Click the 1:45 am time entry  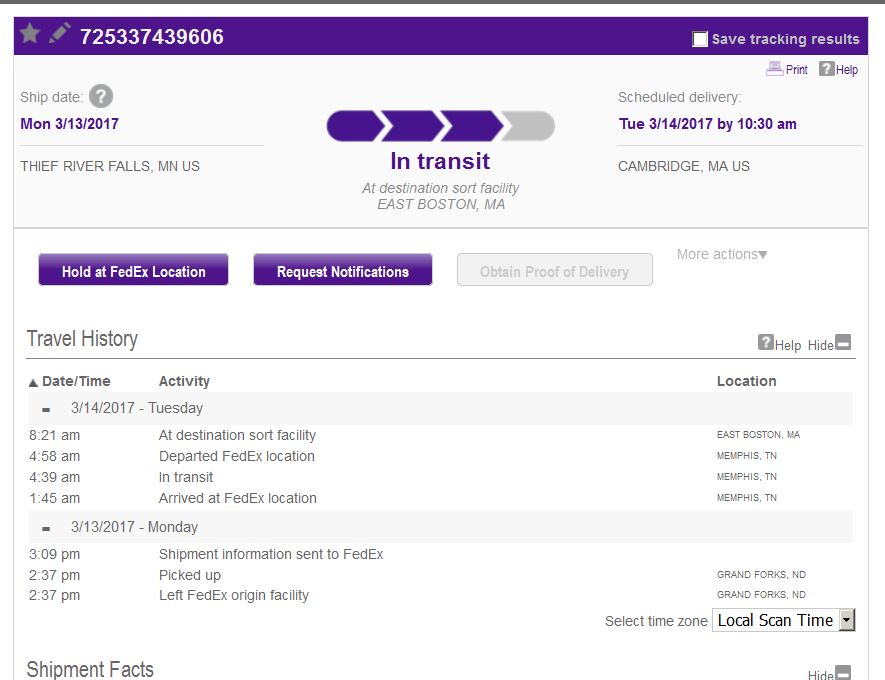[x=54, y=498]
